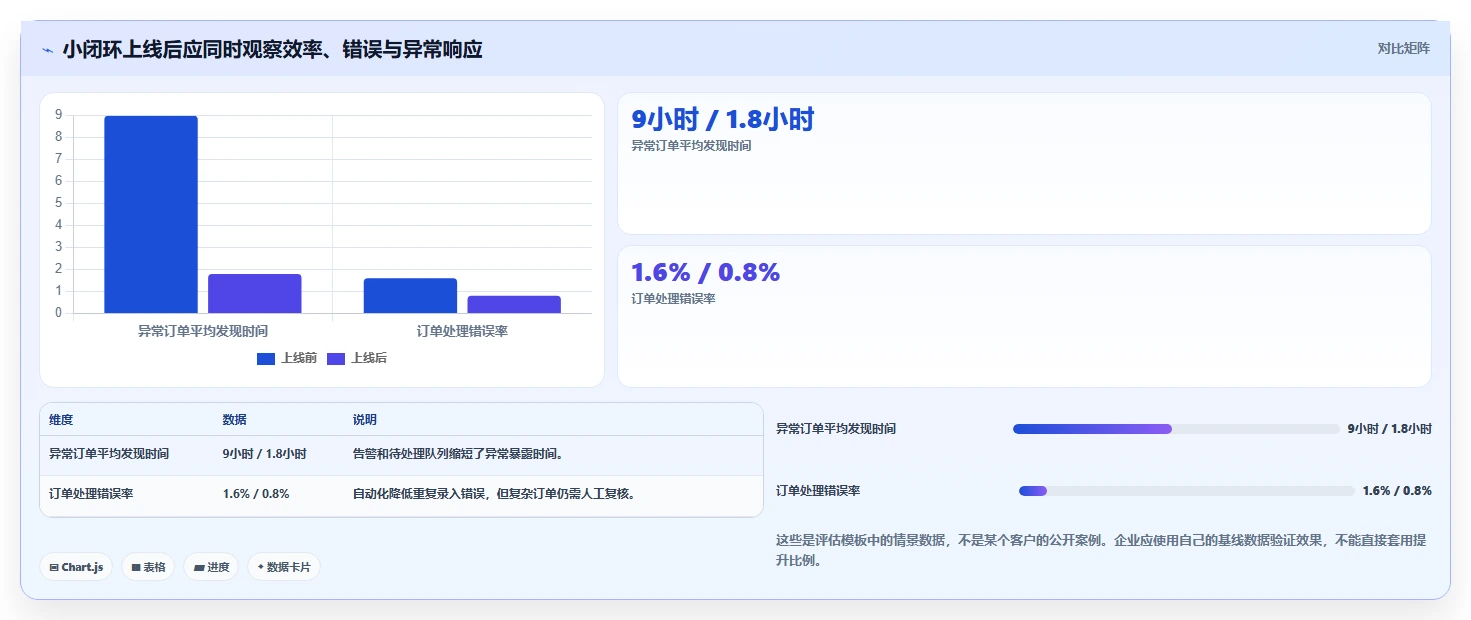
Task: Select the 对比矩阵 label at top right
Action: [1404, 48]
